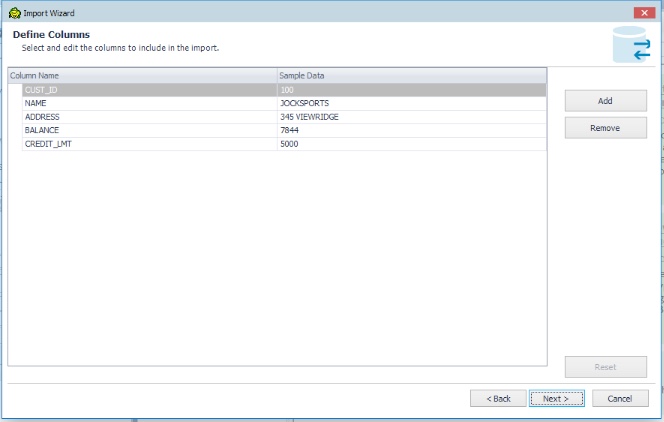
Task: Go to the next wizard step
Action: pyautogui.click(x=555, y=398)
